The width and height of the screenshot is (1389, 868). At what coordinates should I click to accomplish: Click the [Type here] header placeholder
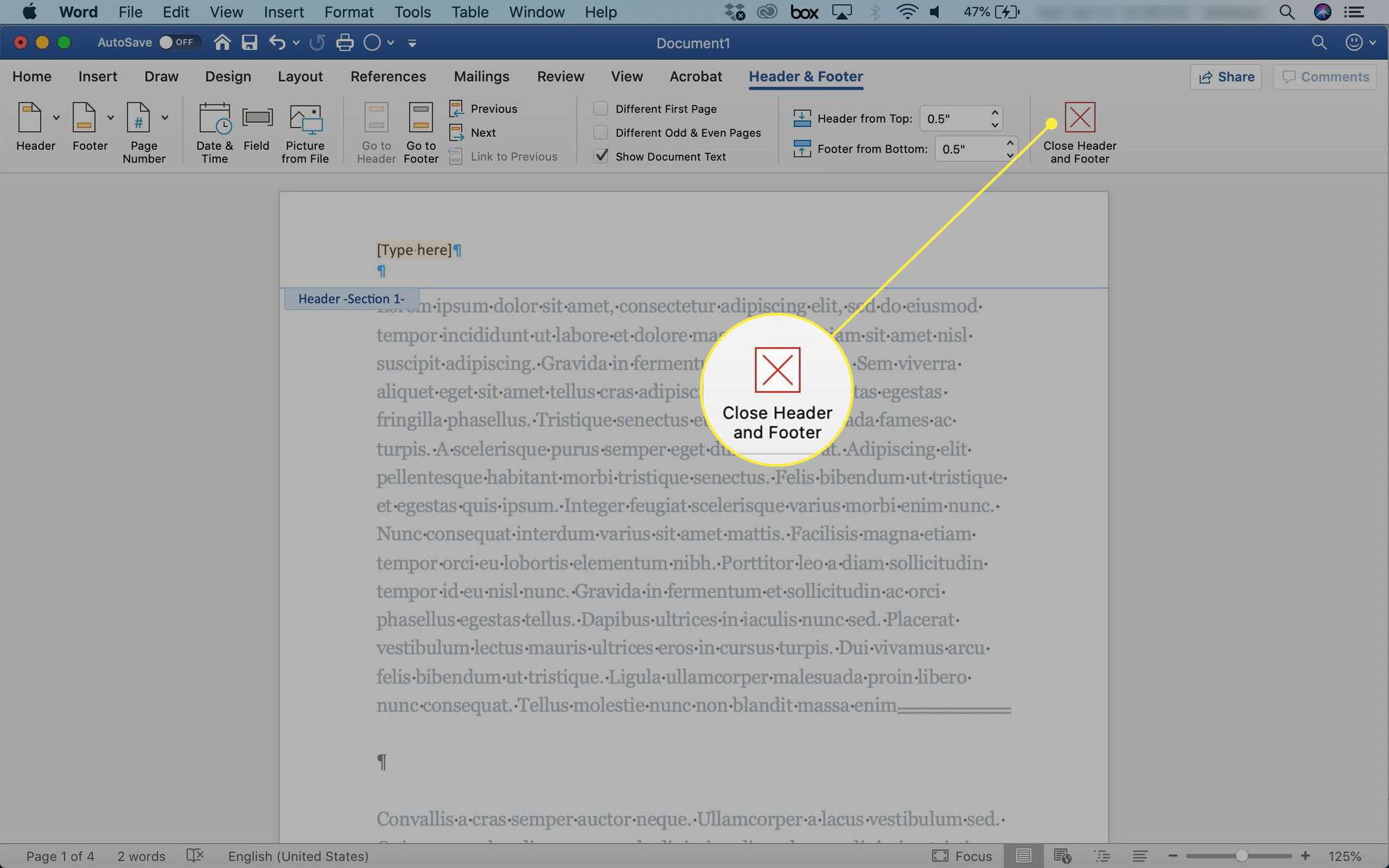point(414,250)
